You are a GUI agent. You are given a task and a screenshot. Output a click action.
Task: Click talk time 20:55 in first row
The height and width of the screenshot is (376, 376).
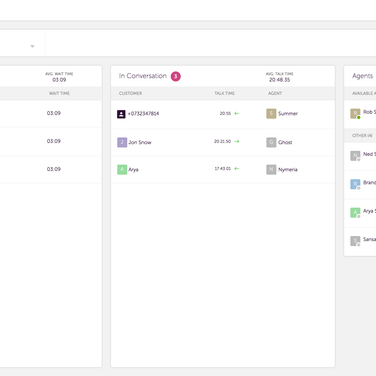(x=225, y=114)
